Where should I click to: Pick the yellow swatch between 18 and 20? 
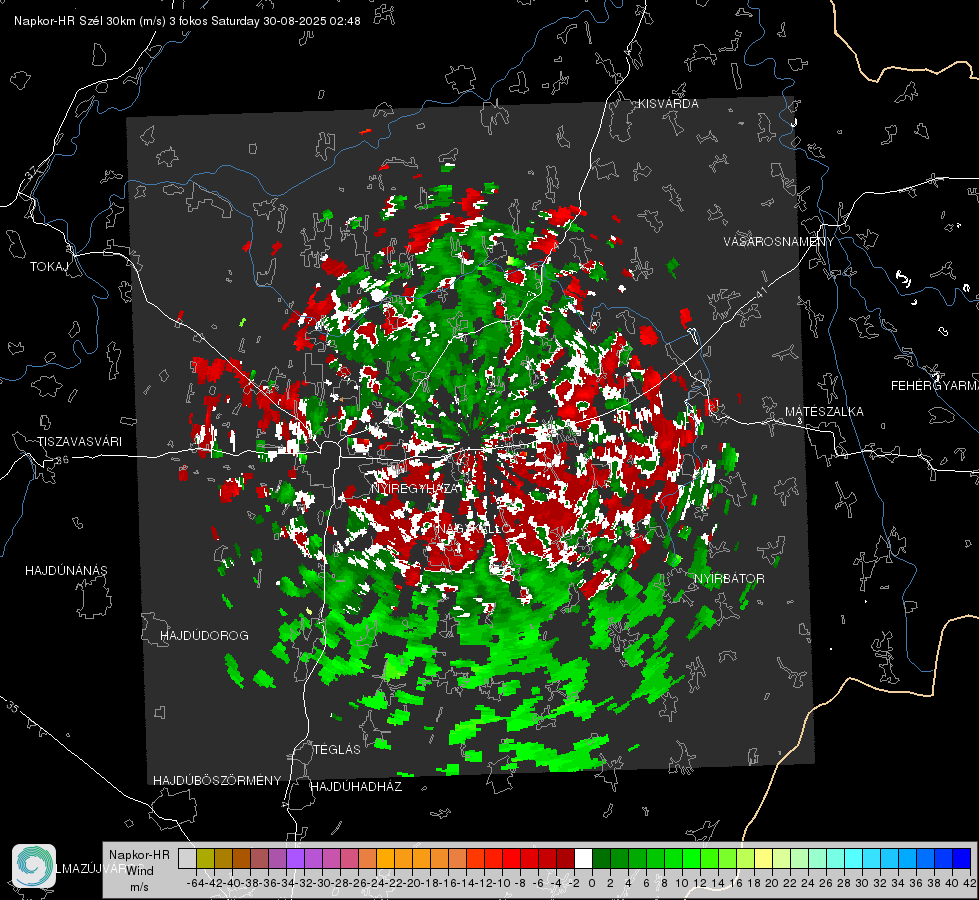[764, 858]
